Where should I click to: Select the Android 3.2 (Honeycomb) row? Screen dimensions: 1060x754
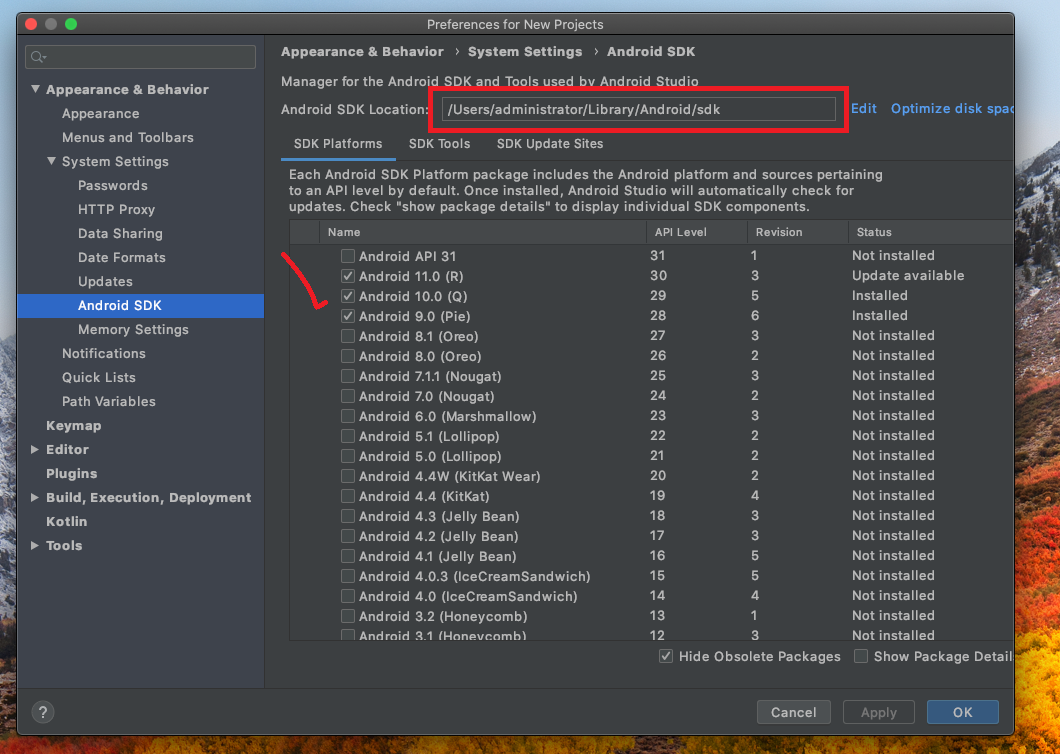click(443, 616)
